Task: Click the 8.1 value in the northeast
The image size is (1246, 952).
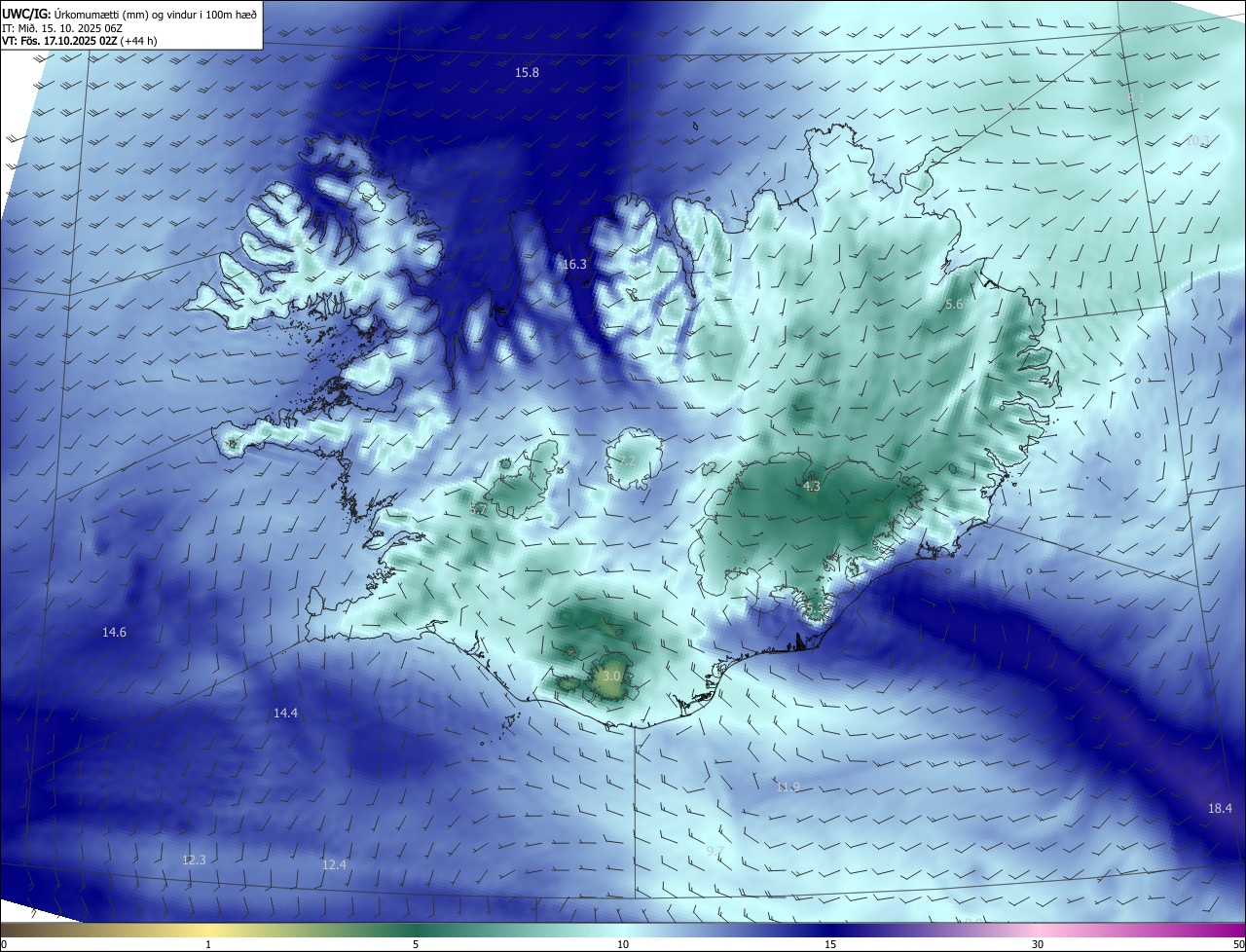Action: (x=1136, y=98)
